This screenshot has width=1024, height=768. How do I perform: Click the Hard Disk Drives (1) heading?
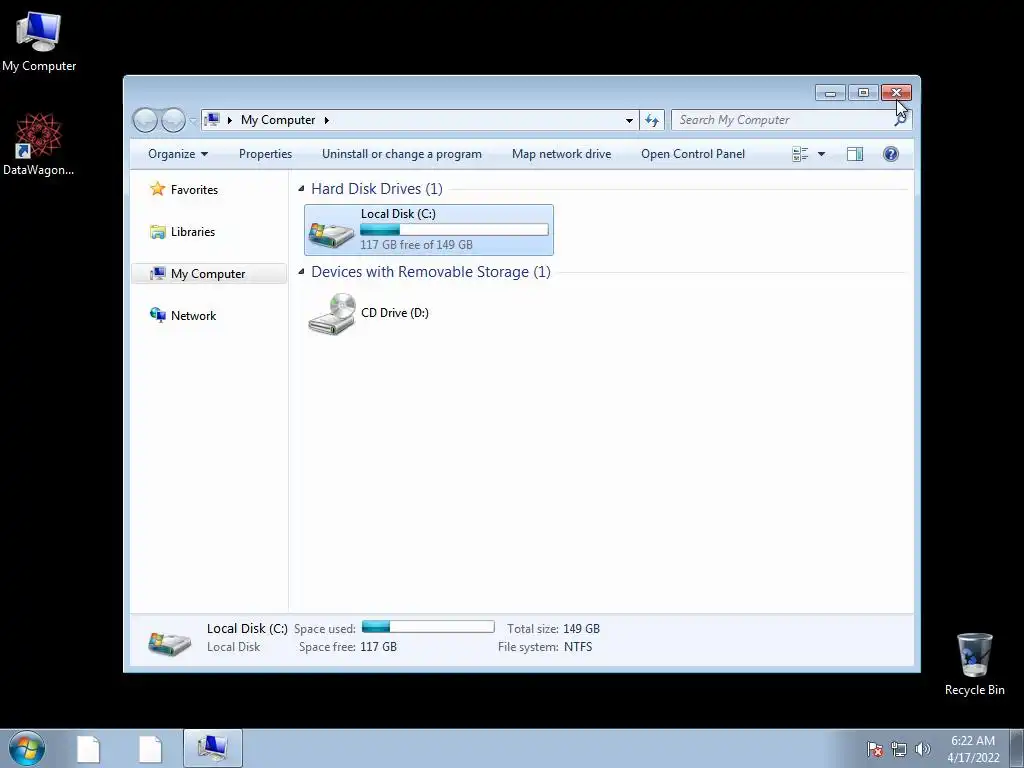[377, 189]
